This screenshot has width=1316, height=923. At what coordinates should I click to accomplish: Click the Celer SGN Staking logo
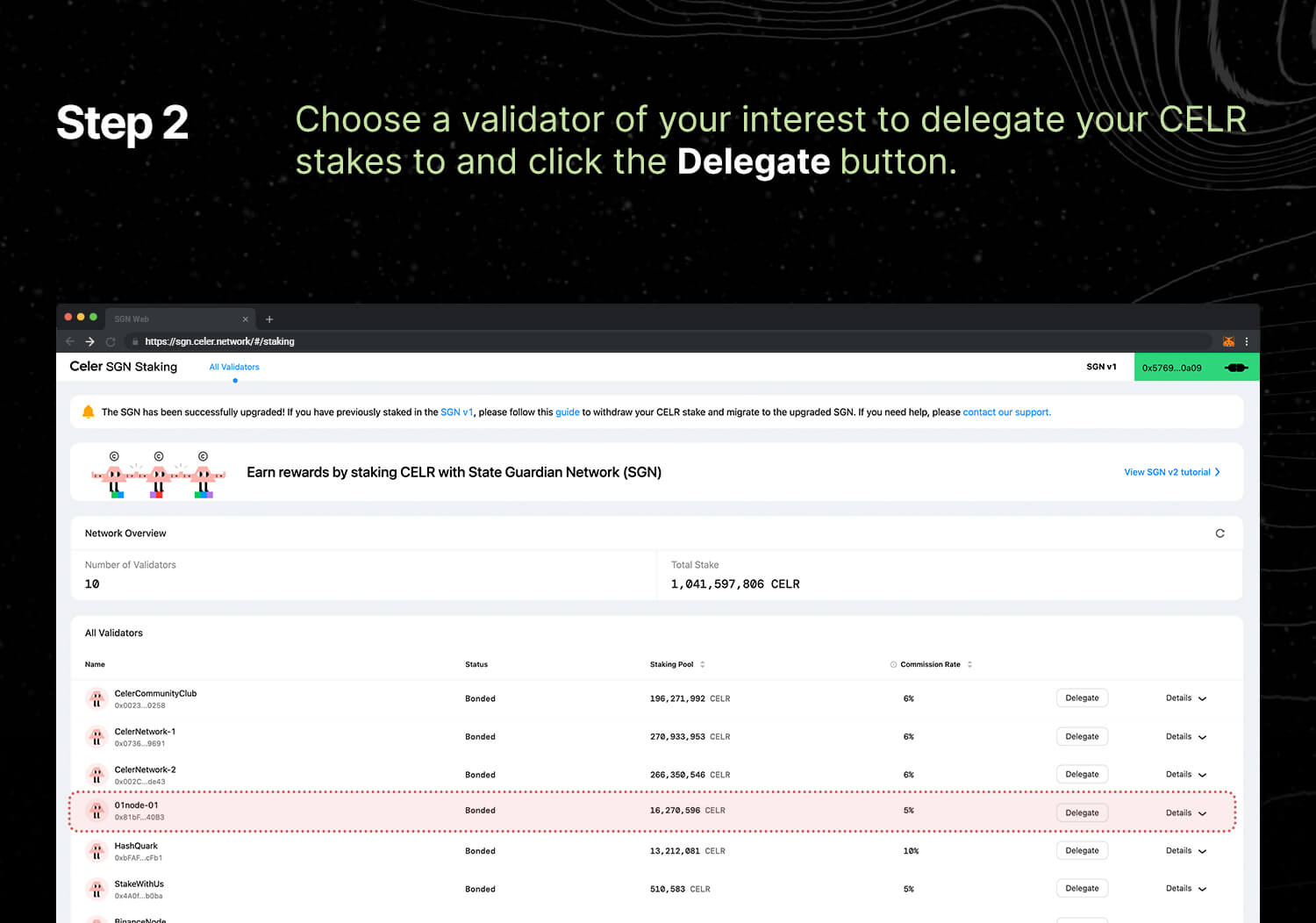123,367
